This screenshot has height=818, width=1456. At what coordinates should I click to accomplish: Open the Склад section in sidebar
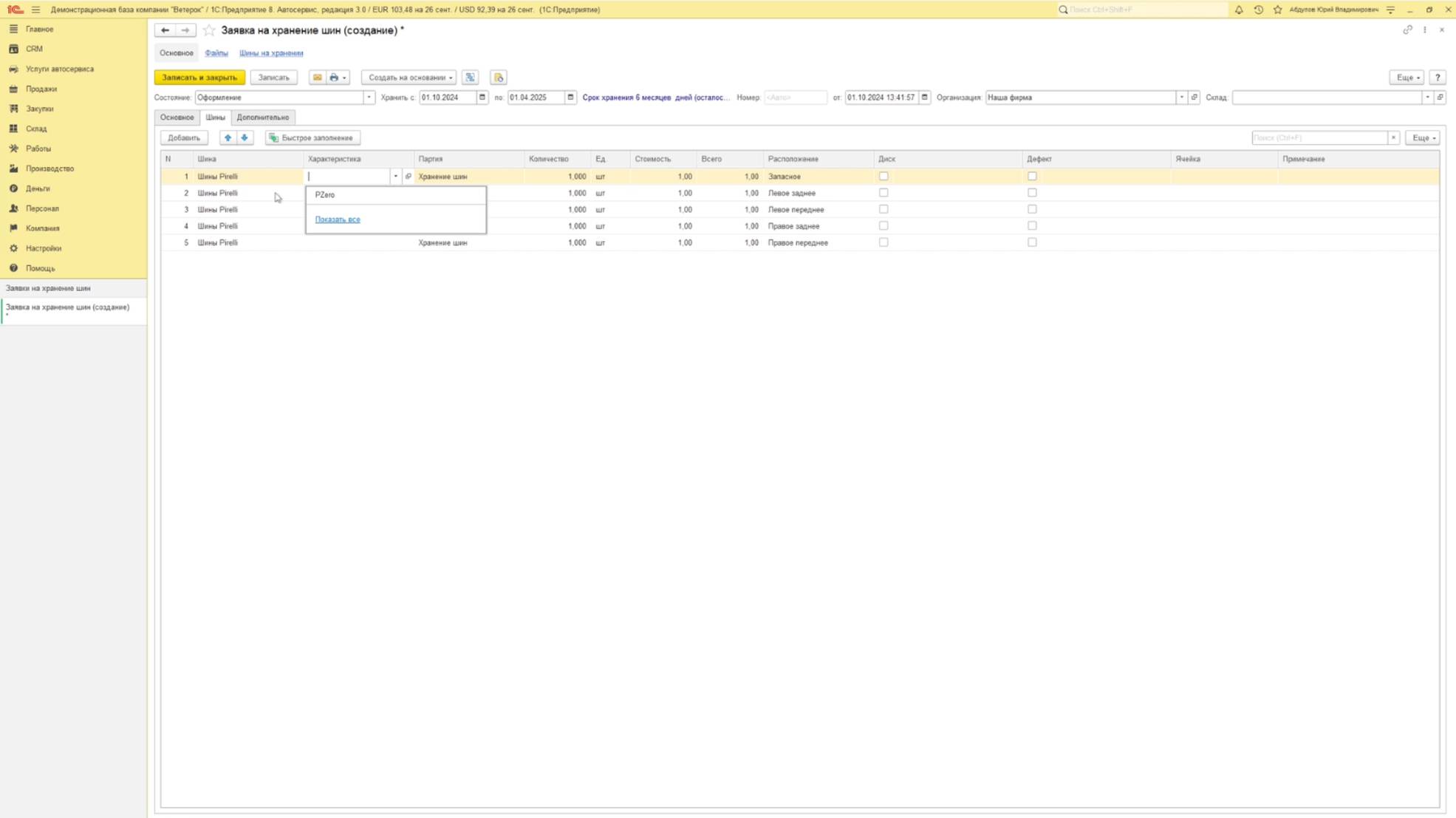36,129
